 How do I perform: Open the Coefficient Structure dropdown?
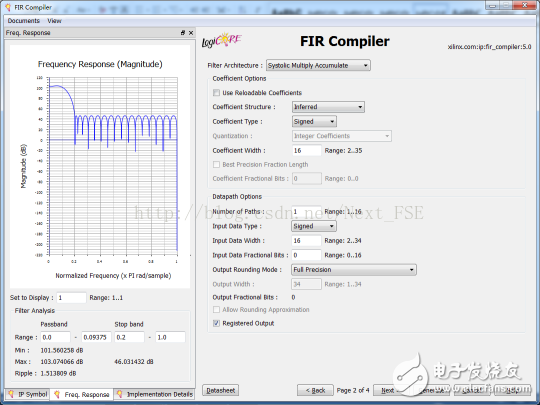[x=328, y=107]
